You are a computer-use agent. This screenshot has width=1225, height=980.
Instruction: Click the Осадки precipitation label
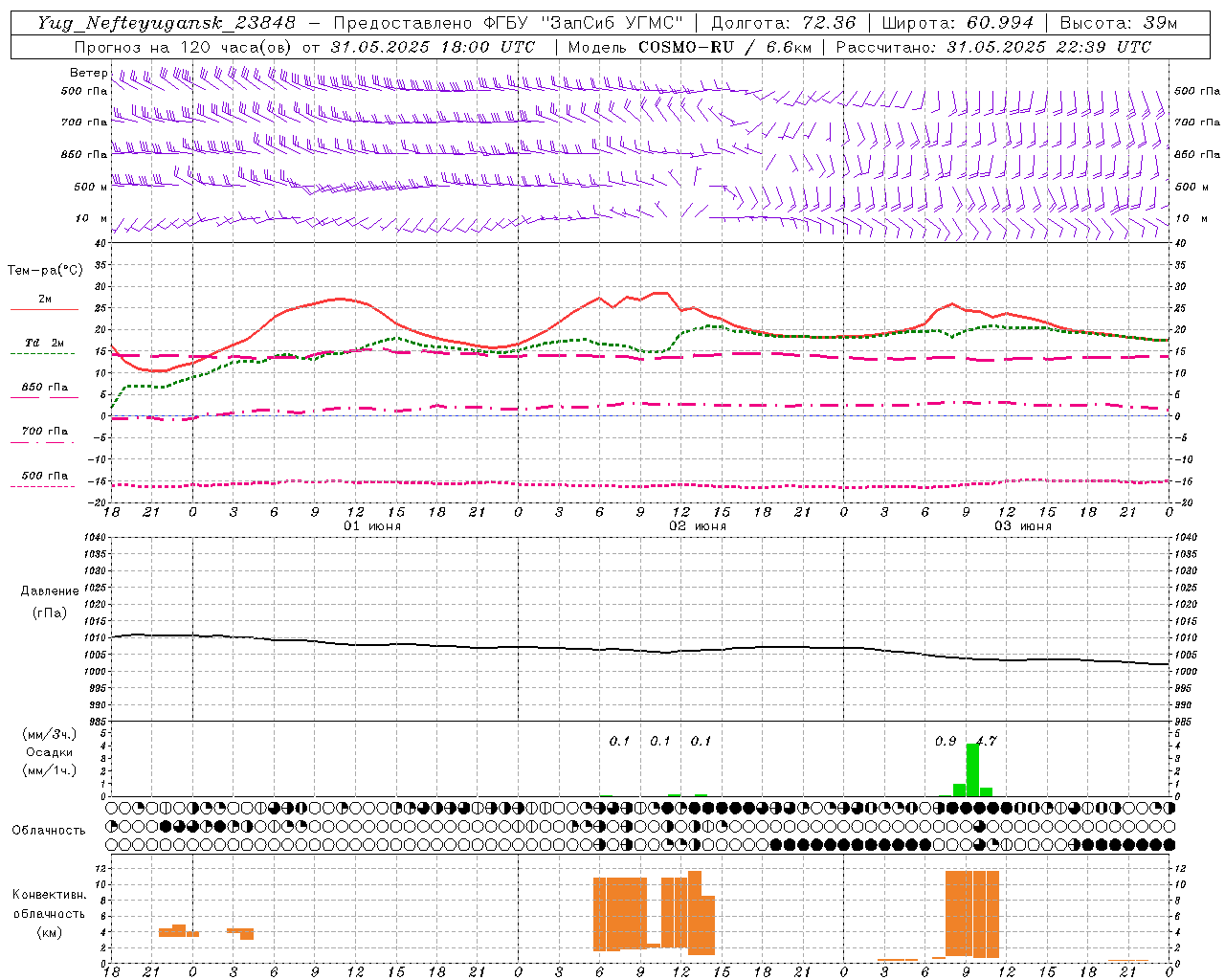(49, 752)
